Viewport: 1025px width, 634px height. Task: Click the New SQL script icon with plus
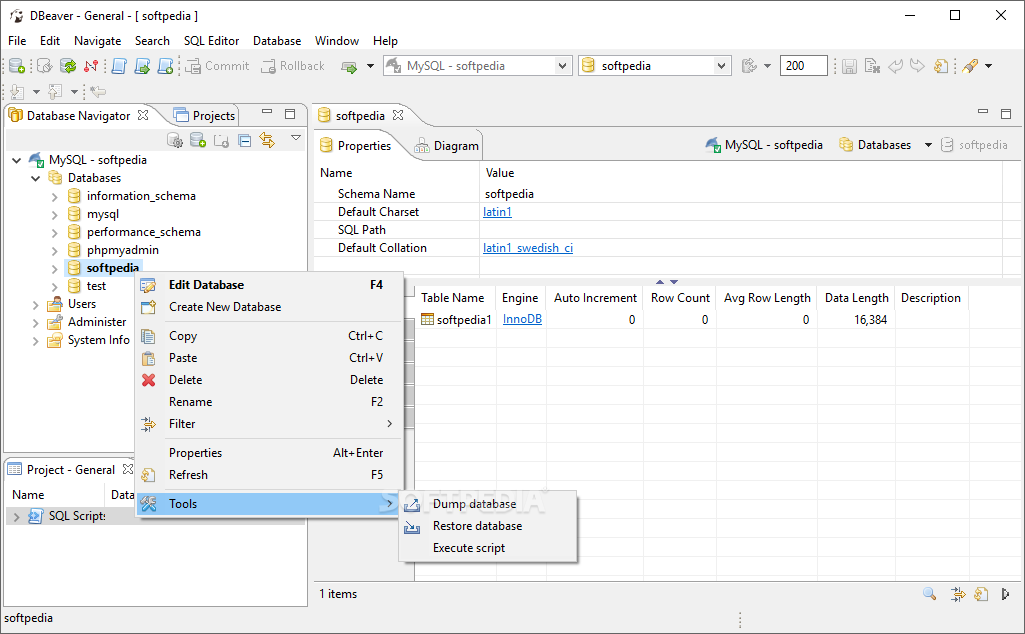[165, 66]
